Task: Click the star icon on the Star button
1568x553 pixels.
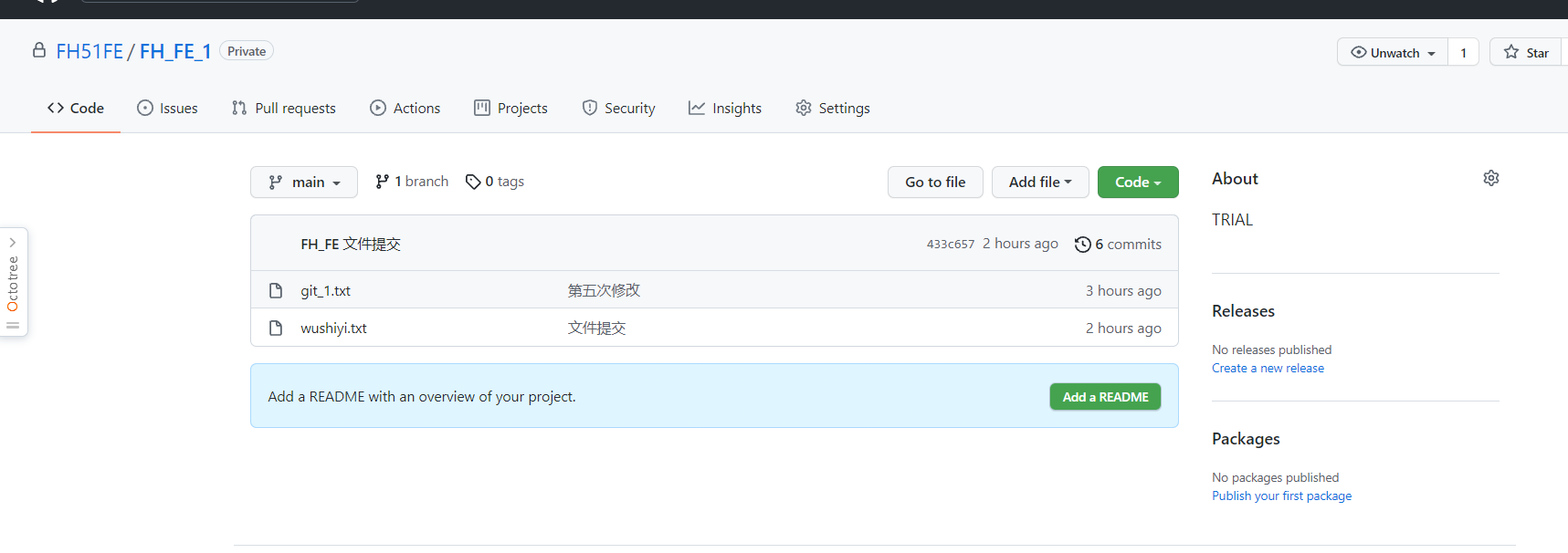Action: point(1511,52)
